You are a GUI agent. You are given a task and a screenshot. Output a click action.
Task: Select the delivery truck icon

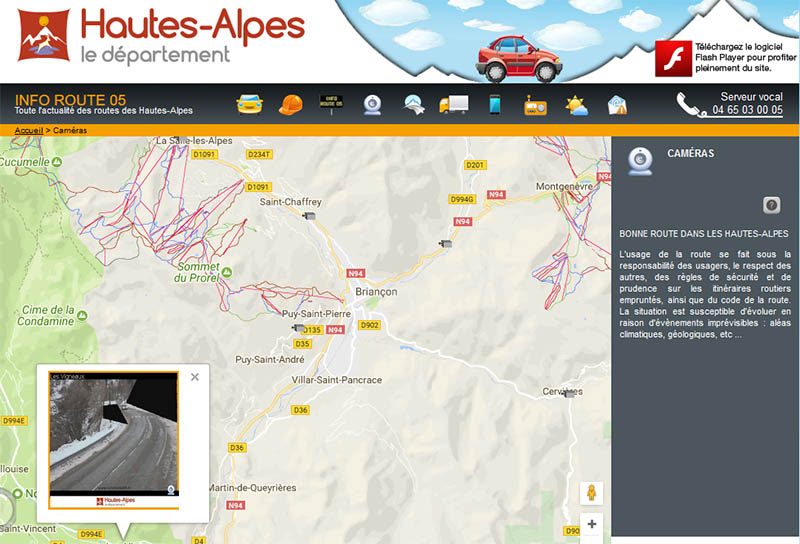tap(454, 105)
